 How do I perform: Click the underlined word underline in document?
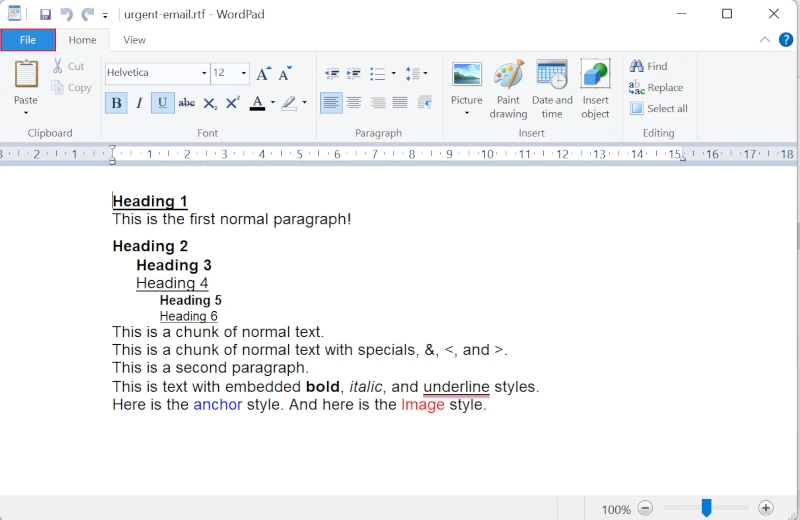456,387
